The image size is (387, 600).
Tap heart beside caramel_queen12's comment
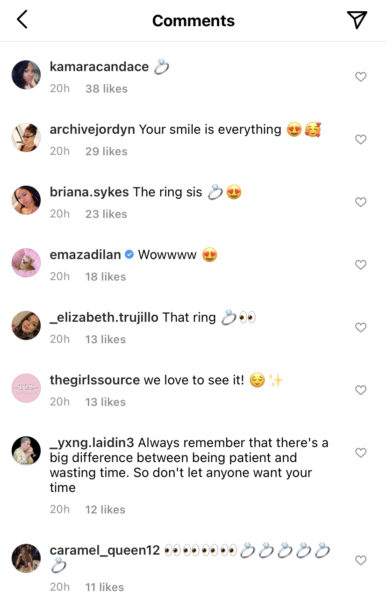tap(361, 560)
